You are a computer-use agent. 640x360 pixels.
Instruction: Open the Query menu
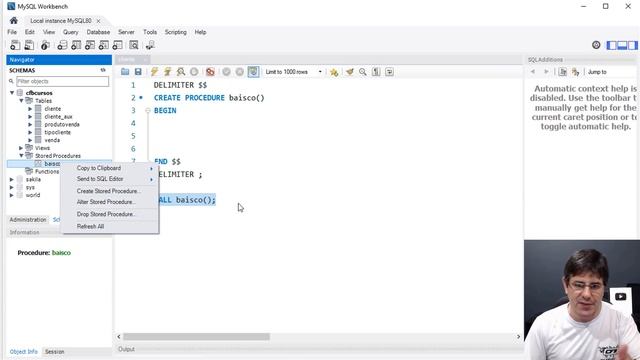(x=71, y=32)
